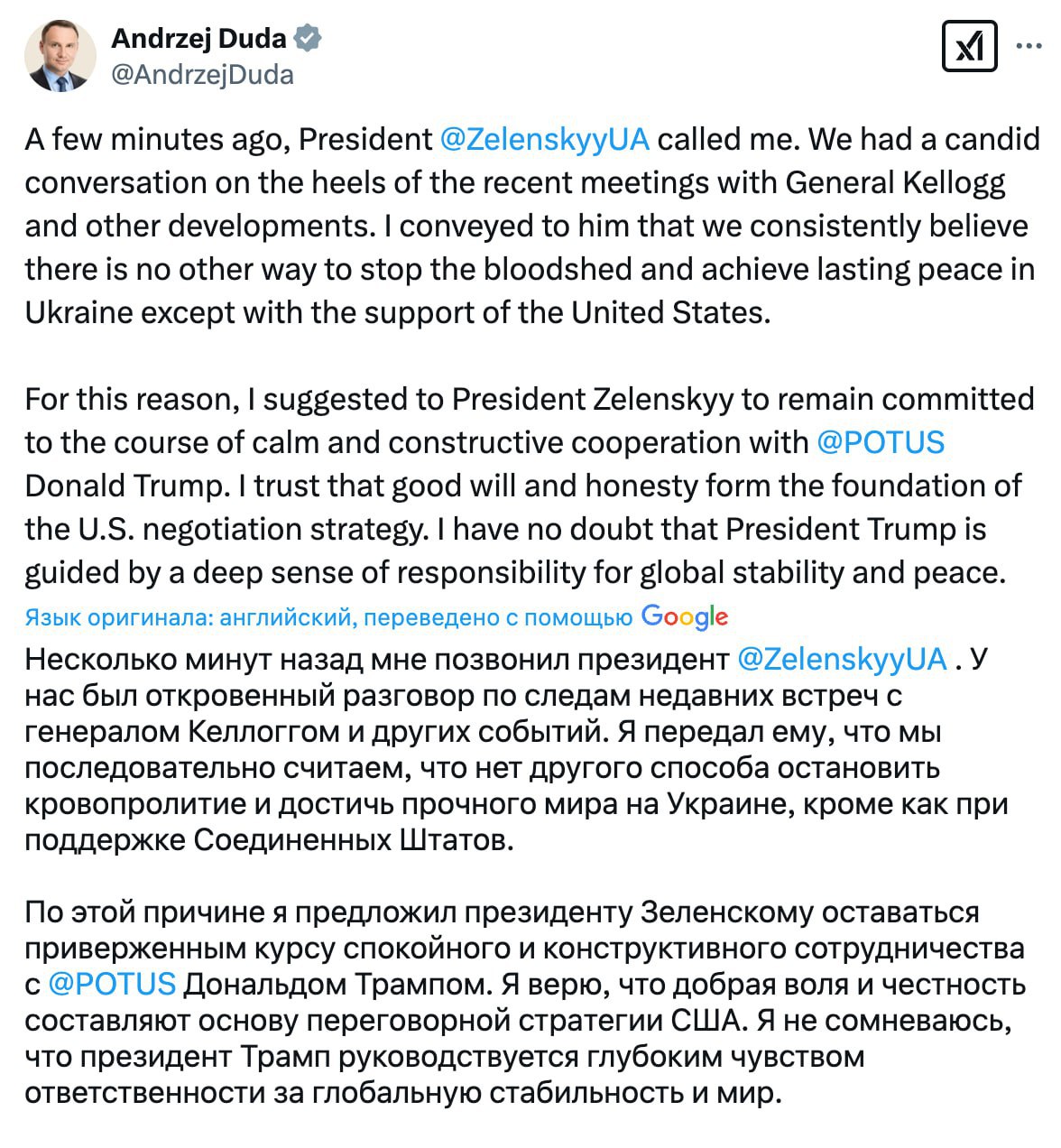
Task: Open @ZelenskyyUA mention in Russian translation
Action: click(842, 660)
